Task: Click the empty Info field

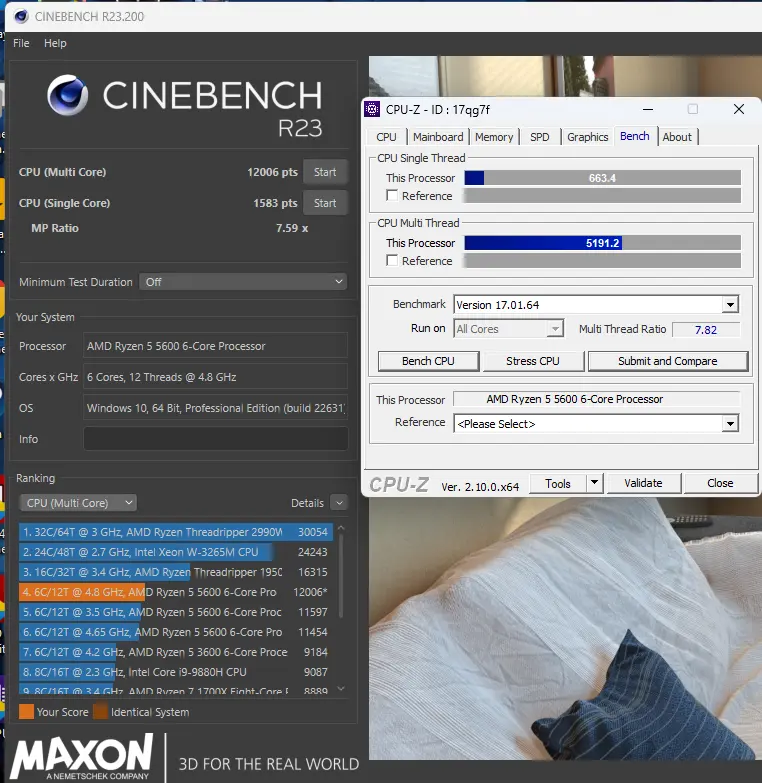Action: 215,439
